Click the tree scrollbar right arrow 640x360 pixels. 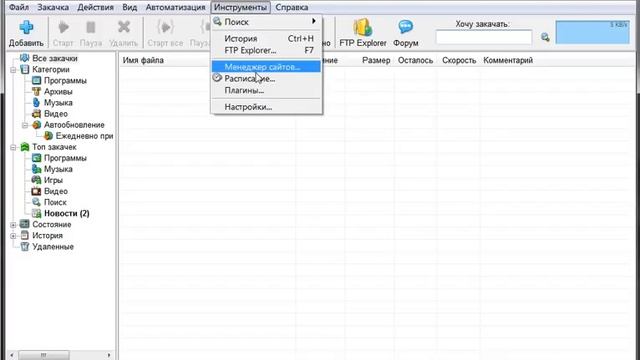coord(109,355)
